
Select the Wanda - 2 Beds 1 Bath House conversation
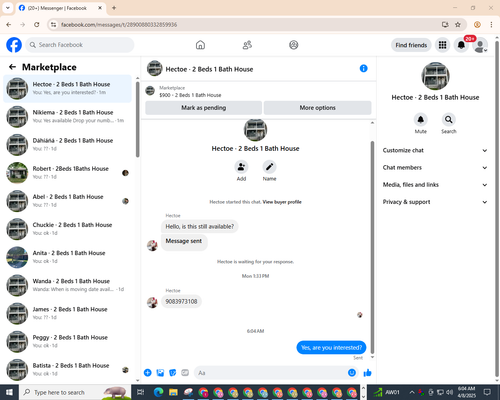pyautogui.click(x=67, y=285)
